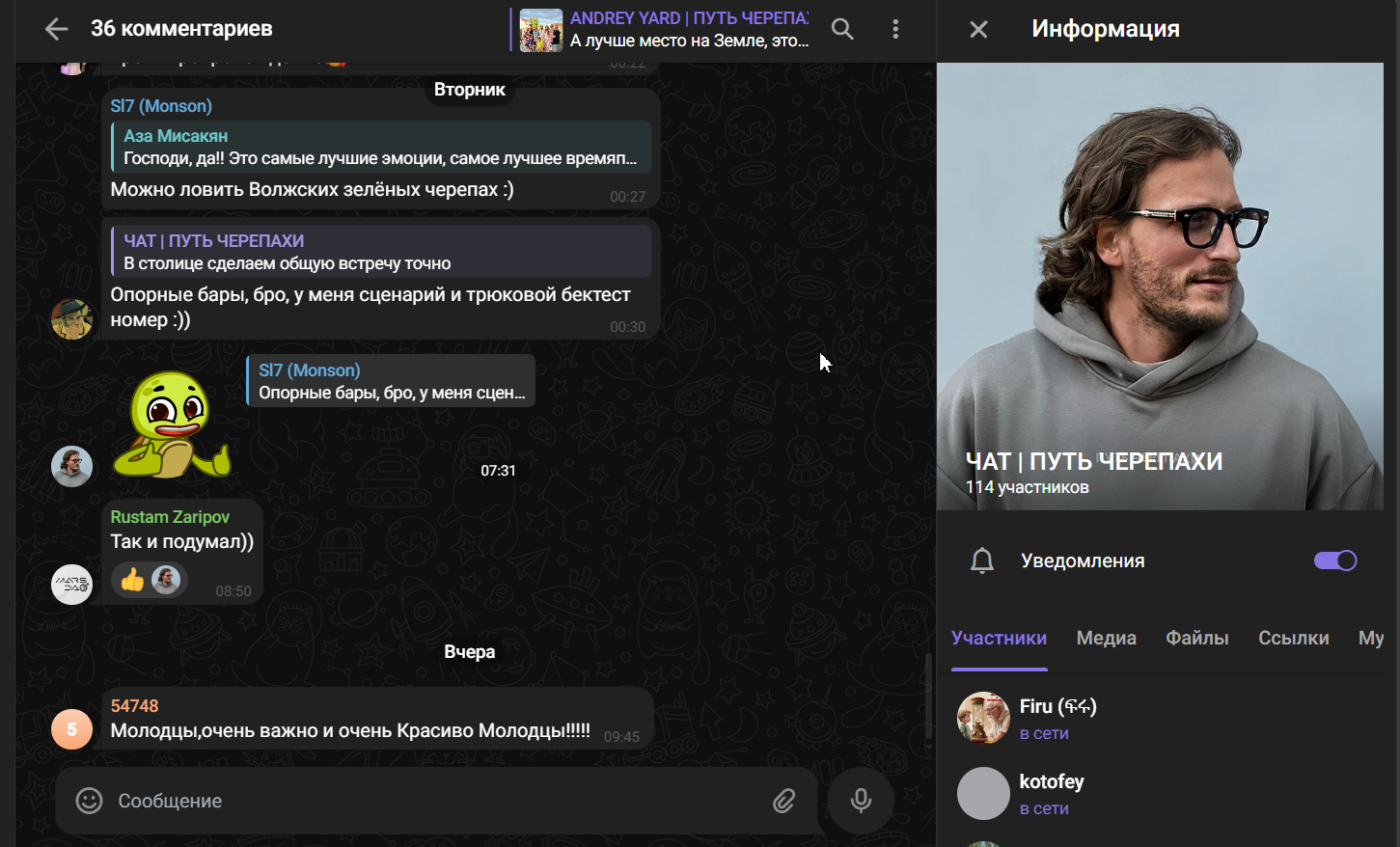1400x847 pixels.
Task: Open search in the chat
Action: coord(842,29)
